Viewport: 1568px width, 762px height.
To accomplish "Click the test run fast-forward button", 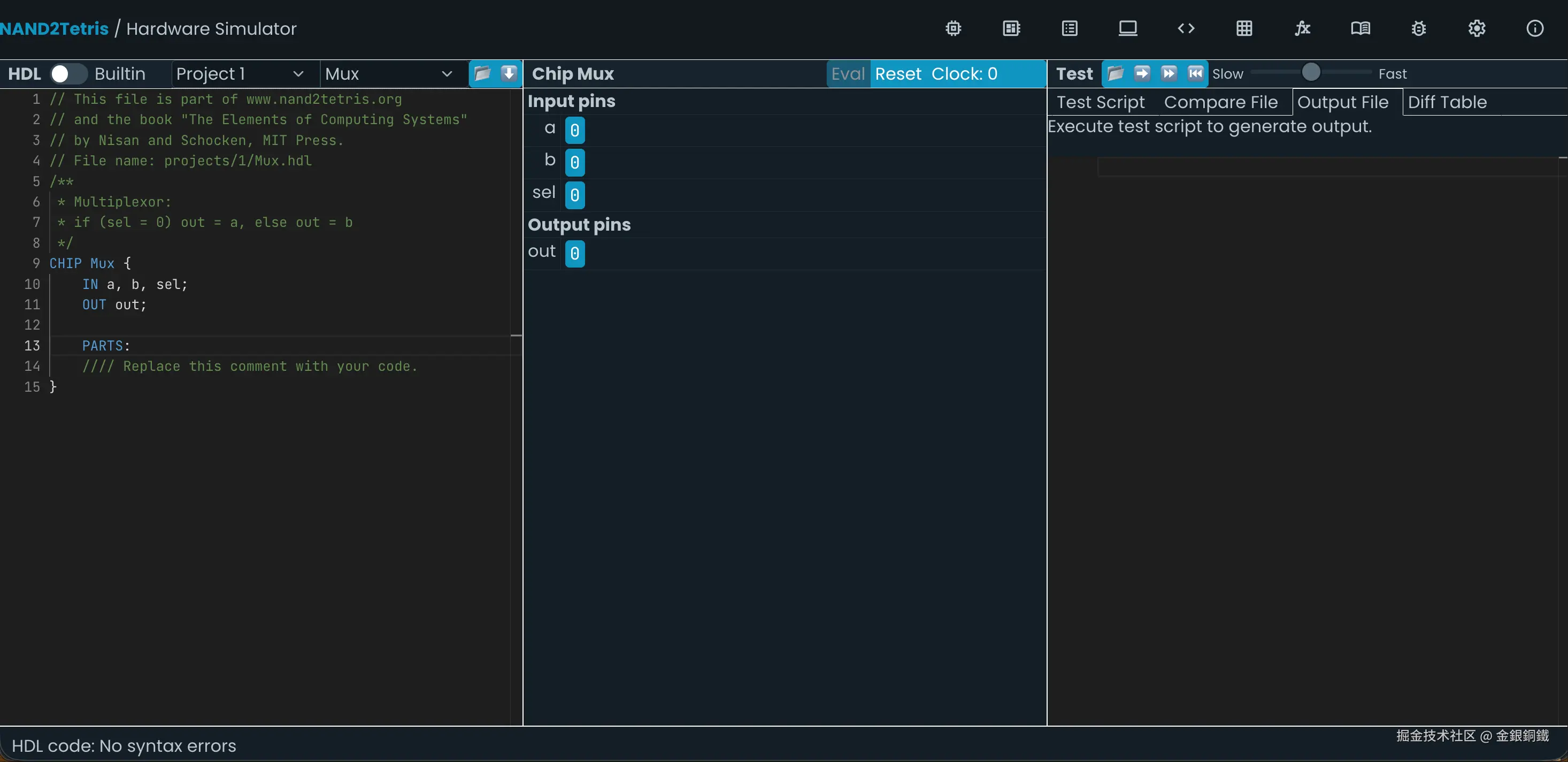I will coord(1168,74).
